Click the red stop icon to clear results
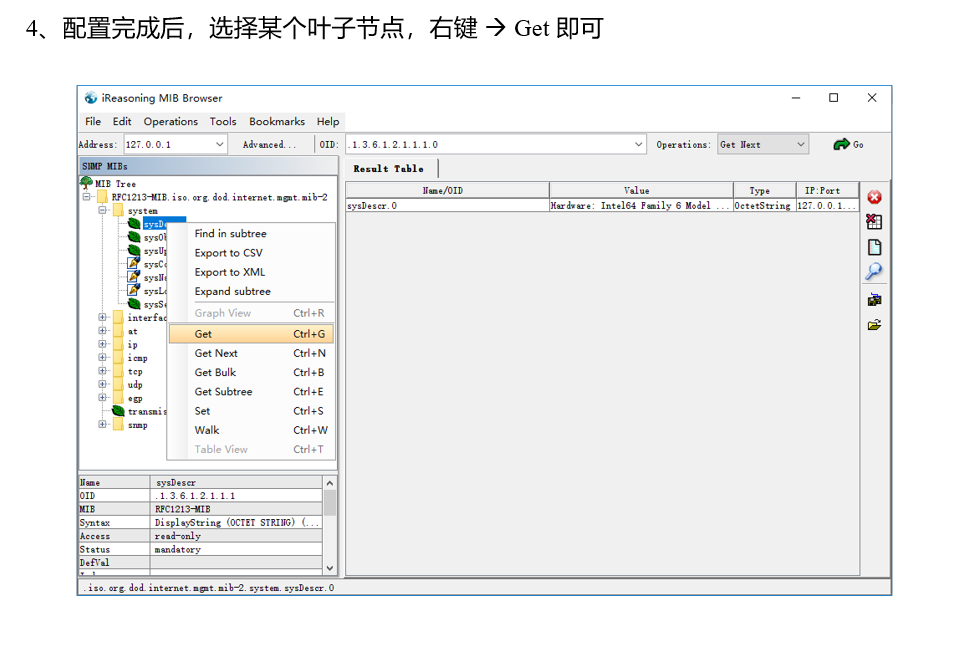Image resolution: width=954 pixels, height=668 pixels. tap(874, 196)
